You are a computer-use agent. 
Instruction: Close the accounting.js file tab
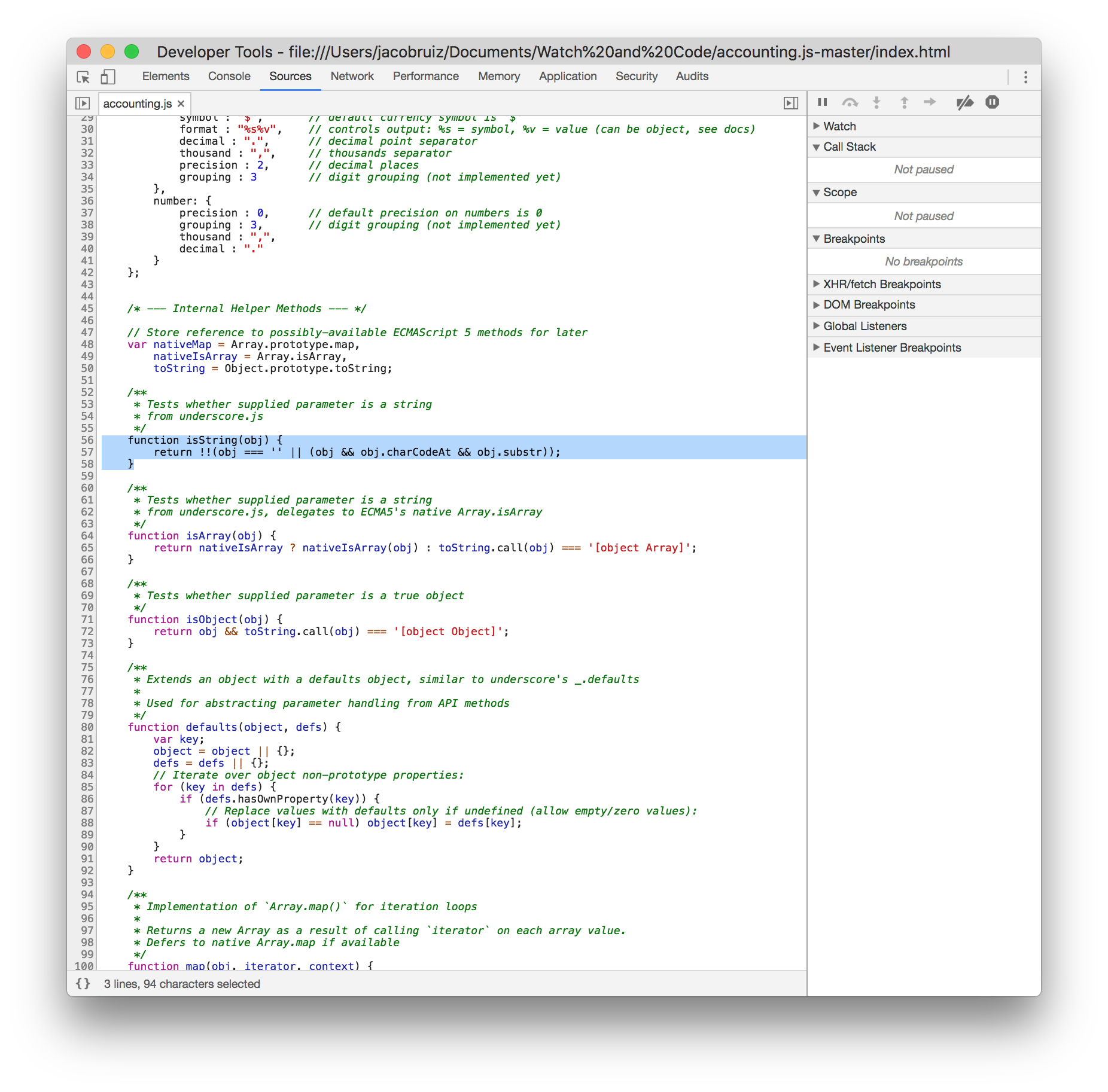[x=181, y=103]
